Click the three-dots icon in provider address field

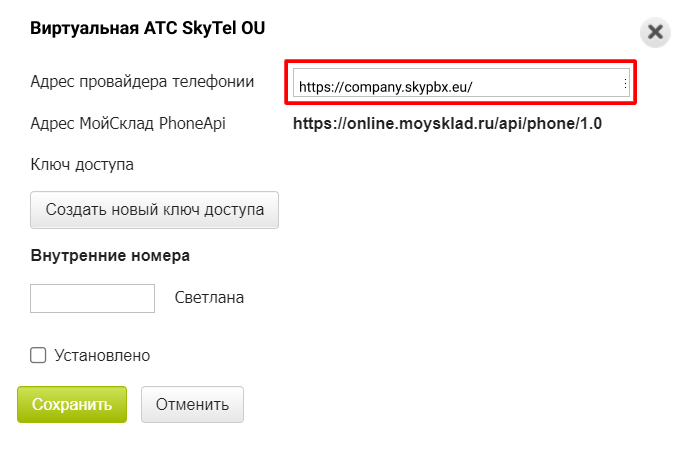(625, 83)
